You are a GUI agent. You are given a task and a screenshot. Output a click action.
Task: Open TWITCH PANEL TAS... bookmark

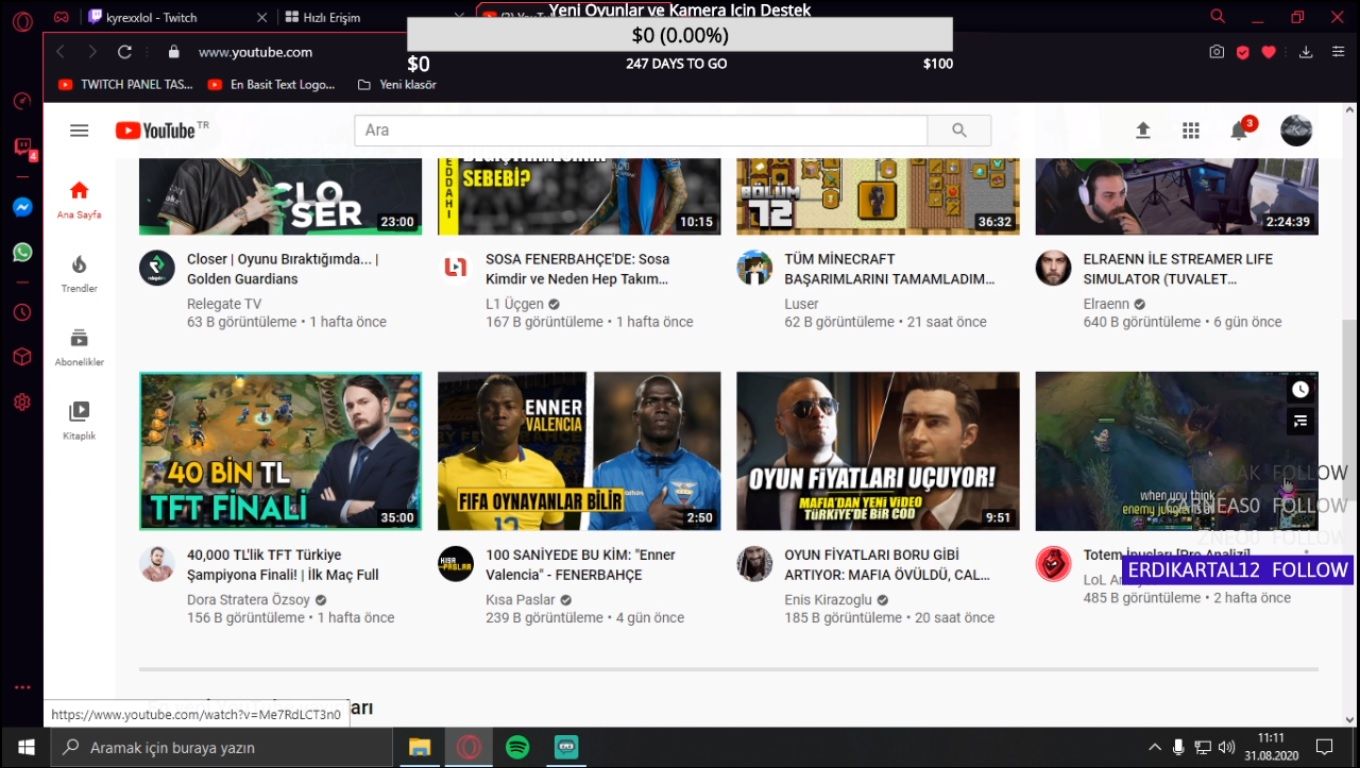(125, 85)
